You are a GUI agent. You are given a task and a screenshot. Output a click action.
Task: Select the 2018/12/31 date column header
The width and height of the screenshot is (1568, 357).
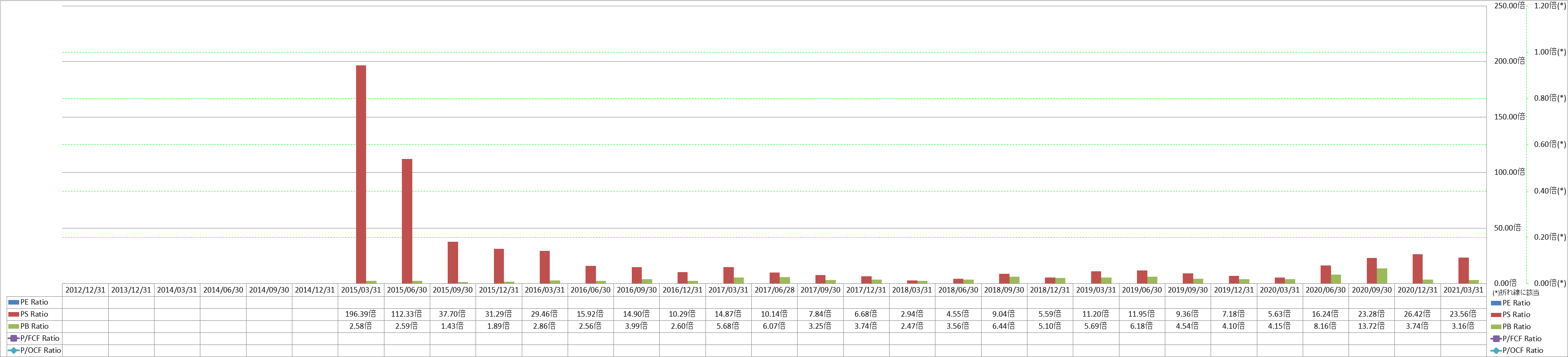[1050, 290]
